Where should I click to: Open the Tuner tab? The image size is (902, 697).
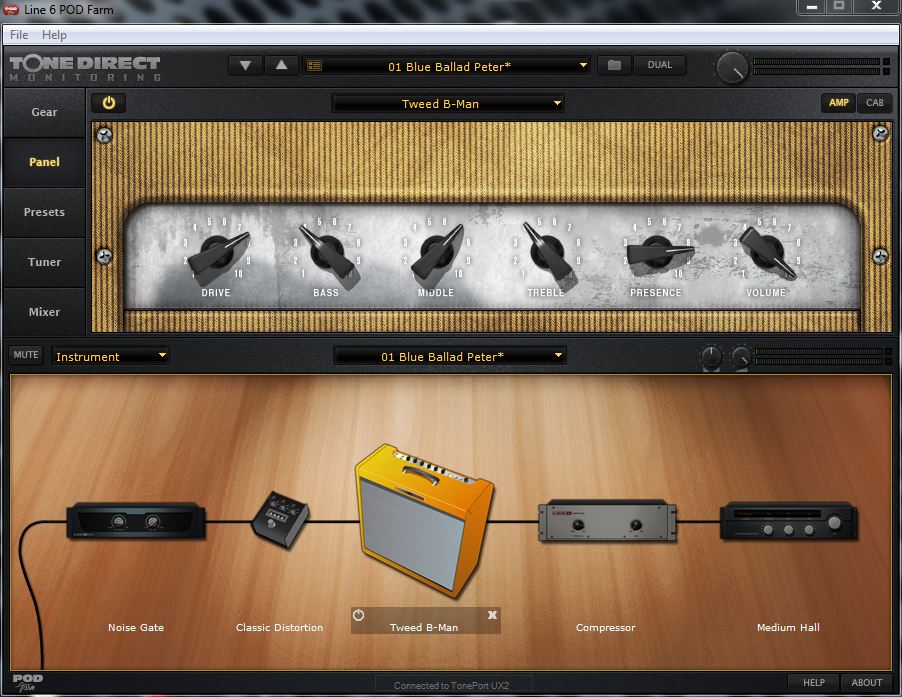point(44,262)
